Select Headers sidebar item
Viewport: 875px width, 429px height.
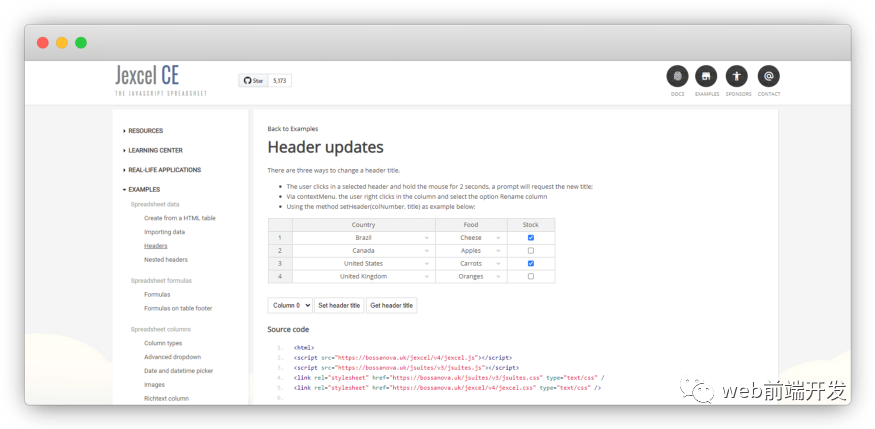(x=156, y=245)
